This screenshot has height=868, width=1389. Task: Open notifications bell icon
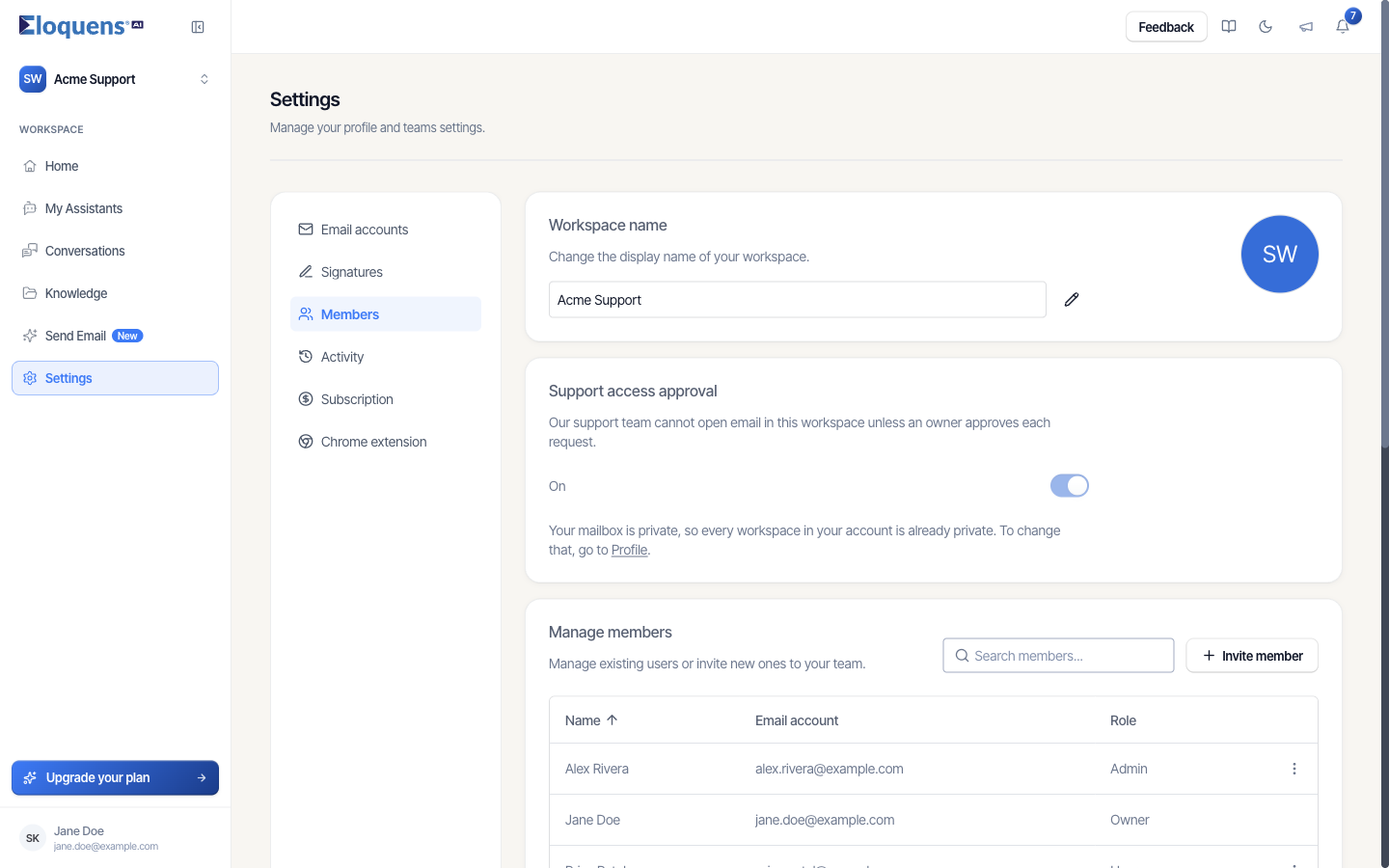point(1343,27)
